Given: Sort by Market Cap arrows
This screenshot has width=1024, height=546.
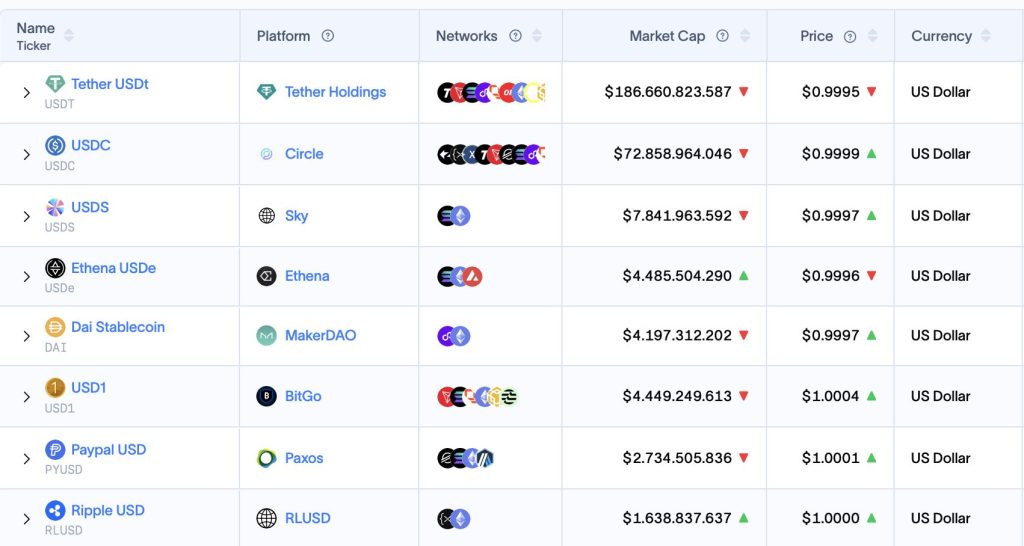Looking at the screenshot, I should (x=744, y=36).
